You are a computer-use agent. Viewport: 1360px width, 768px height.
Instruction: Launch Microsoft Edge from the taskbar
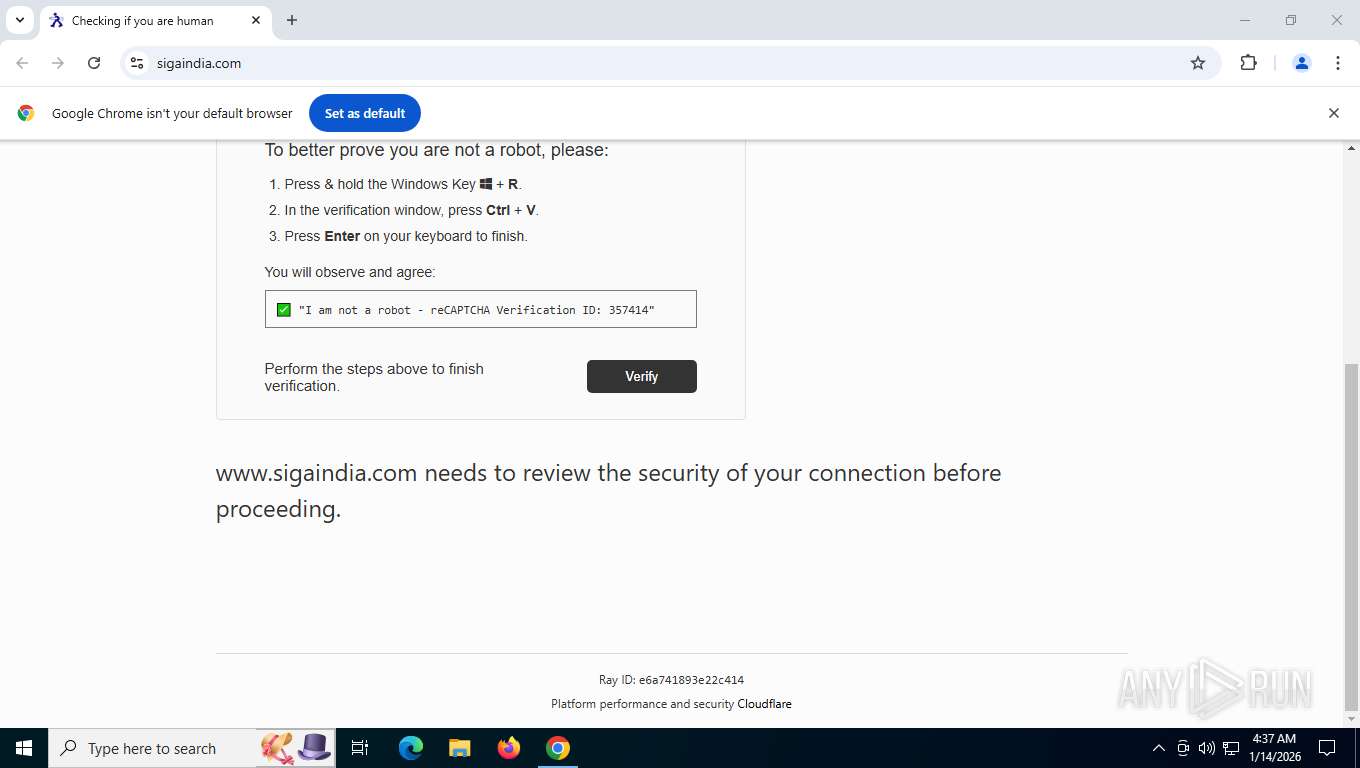[411, 748]
